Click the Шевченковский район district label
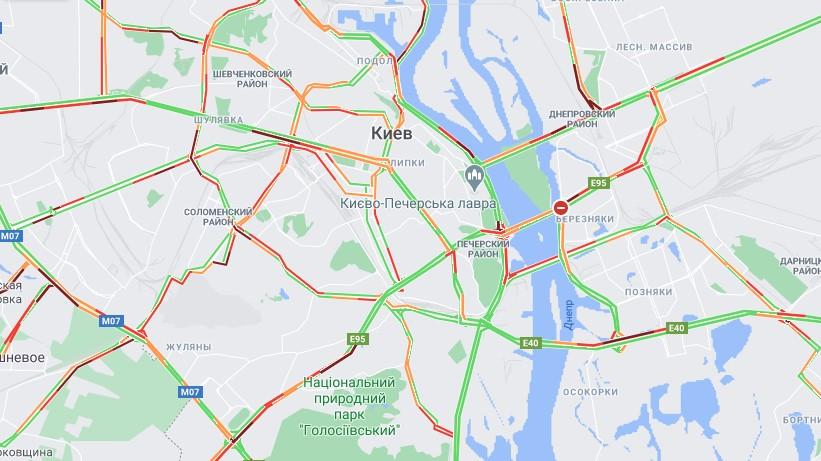Viewport: 821px width, 461px height. click(252, 79)
